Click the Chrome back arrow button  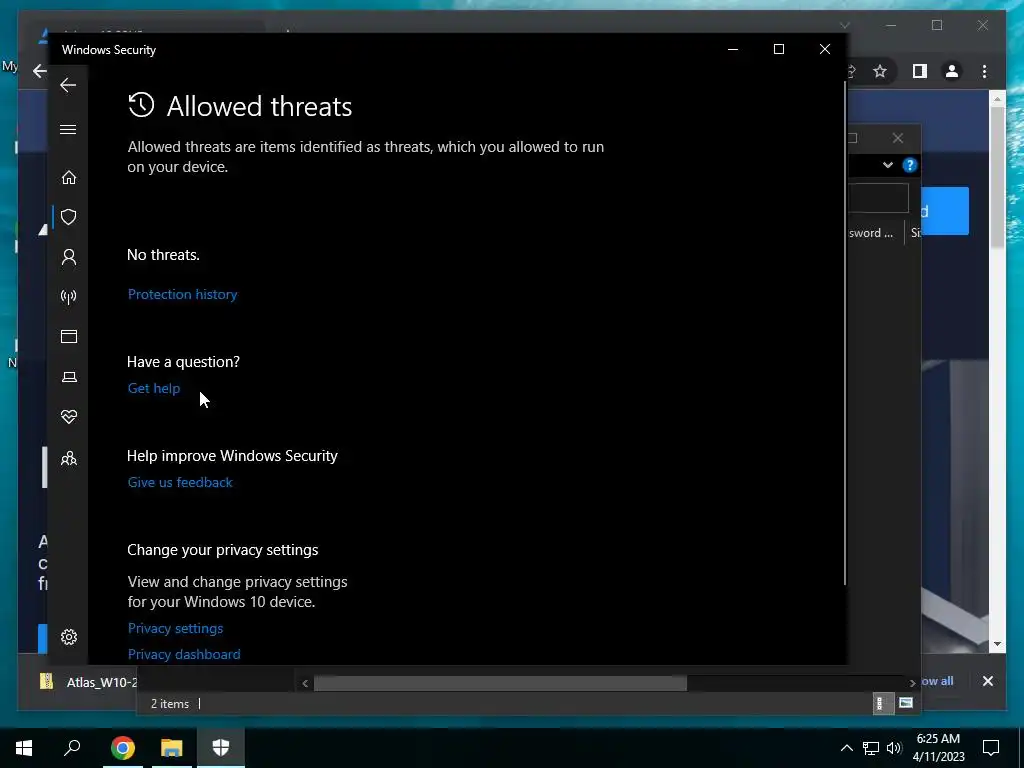pyautogui.click(x=40, y=71)
